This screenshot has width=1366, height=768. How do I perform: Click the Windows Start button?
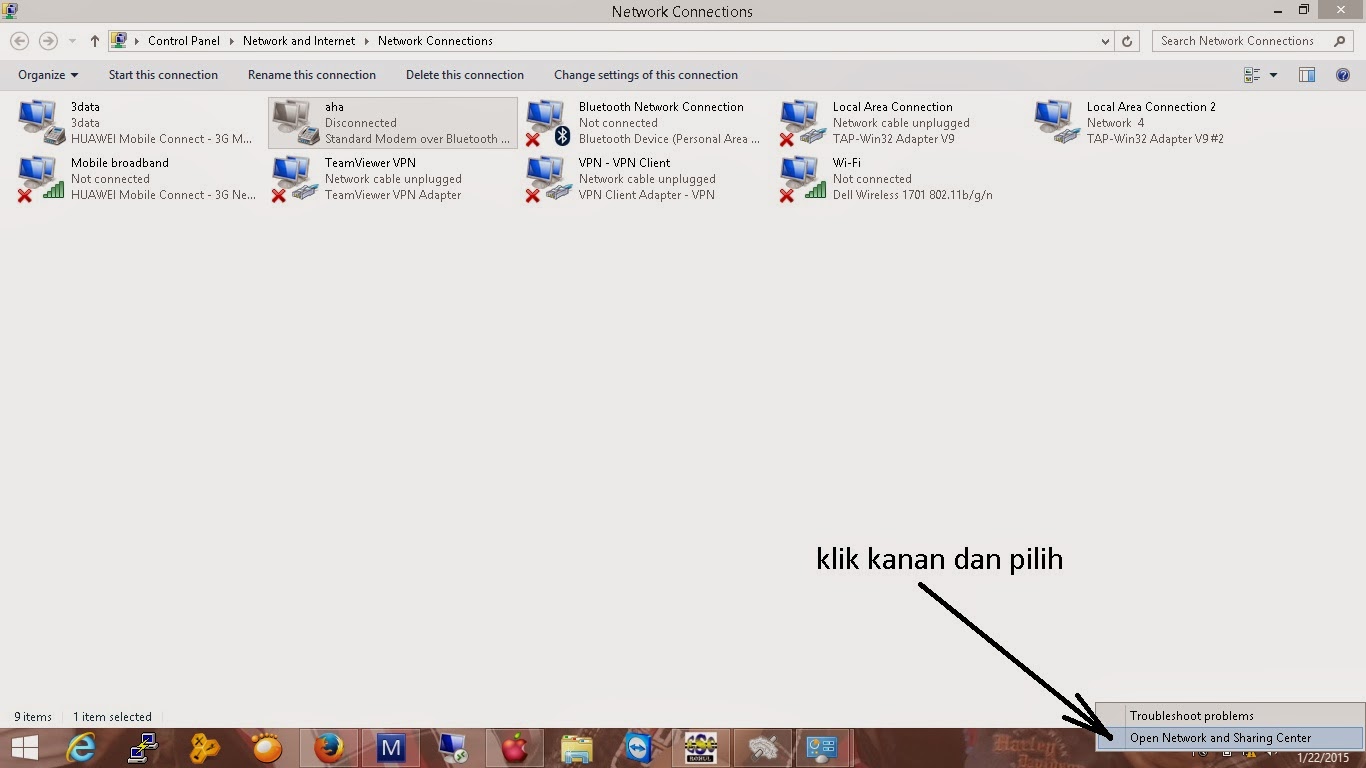[x=25, y=747]
